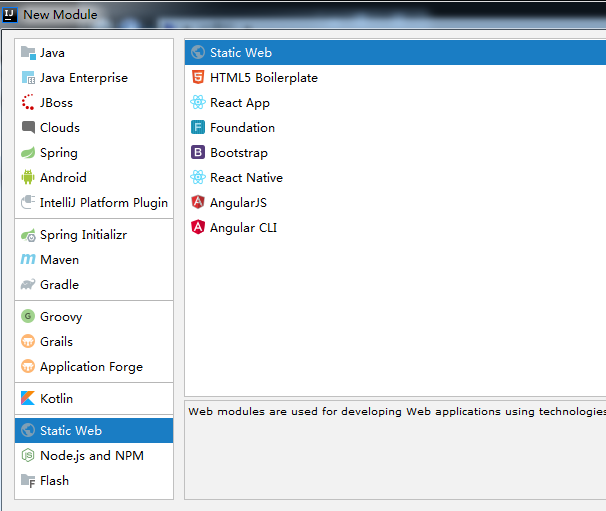Choose Kotlin module type
This screenshot has width=606, height=511.
[x=94, y=399]
